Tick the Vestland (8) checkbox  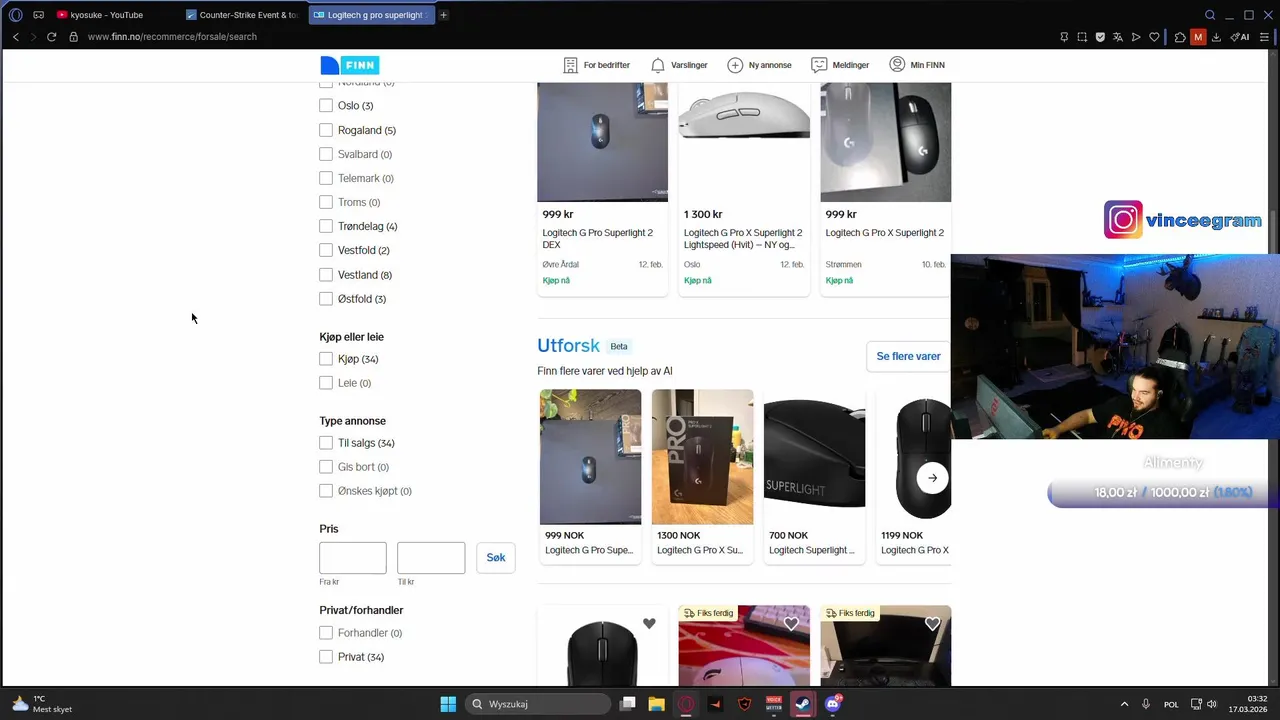pyautogui.click(x=326, y=275)
